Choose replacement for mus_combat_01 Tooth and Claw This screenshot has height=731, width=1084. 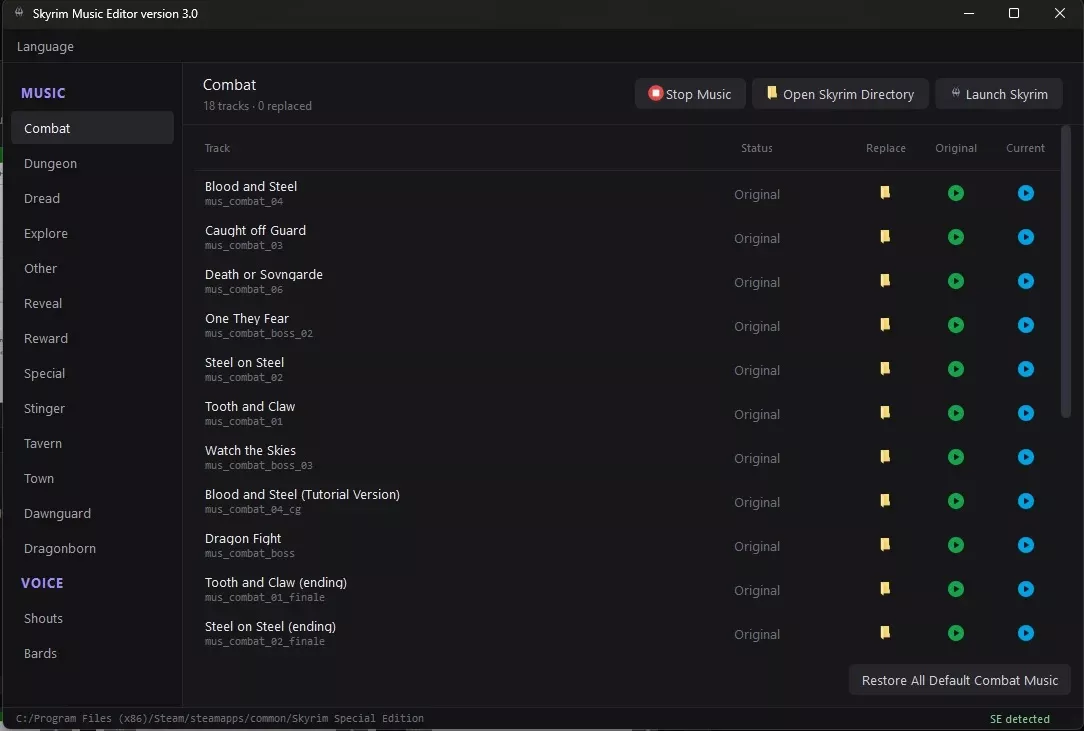point(885,413)
